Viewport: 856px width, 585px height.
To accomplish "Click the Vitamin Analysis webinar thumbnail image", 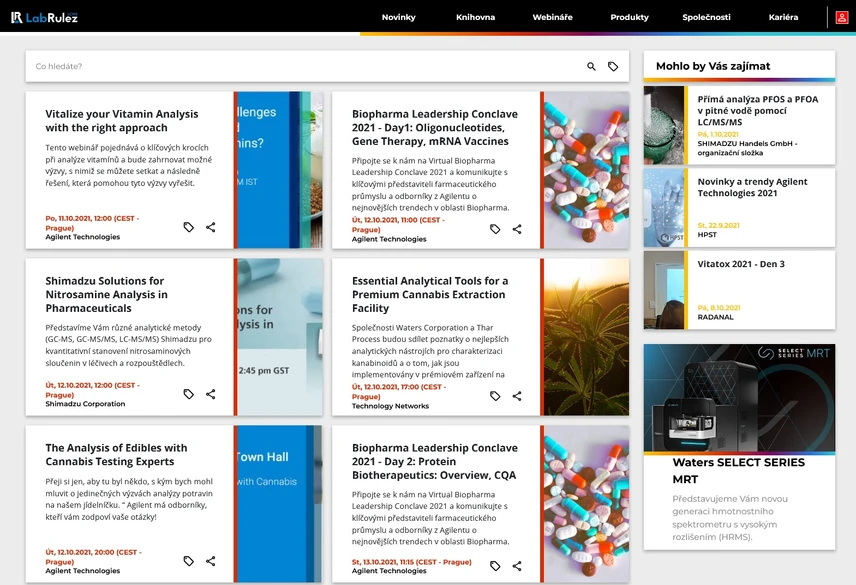I will 280,170.
